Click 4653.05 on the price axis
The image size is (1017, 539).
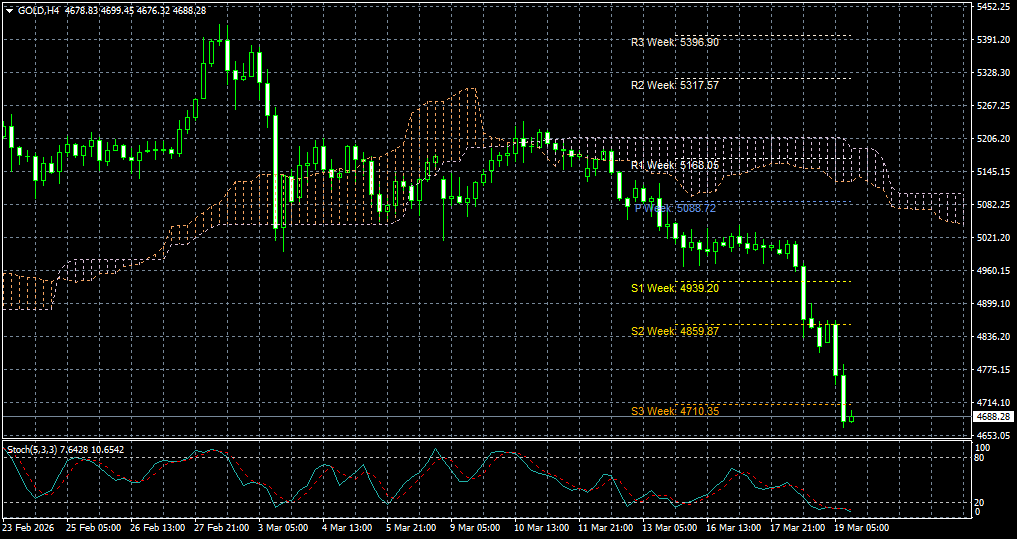coord(994,436)
